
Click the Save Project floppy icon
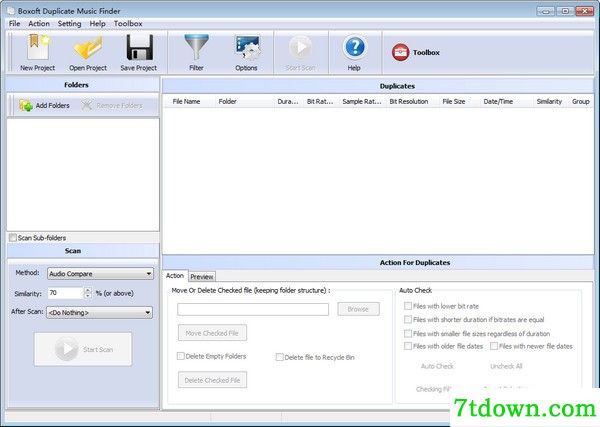coord(139,52)
